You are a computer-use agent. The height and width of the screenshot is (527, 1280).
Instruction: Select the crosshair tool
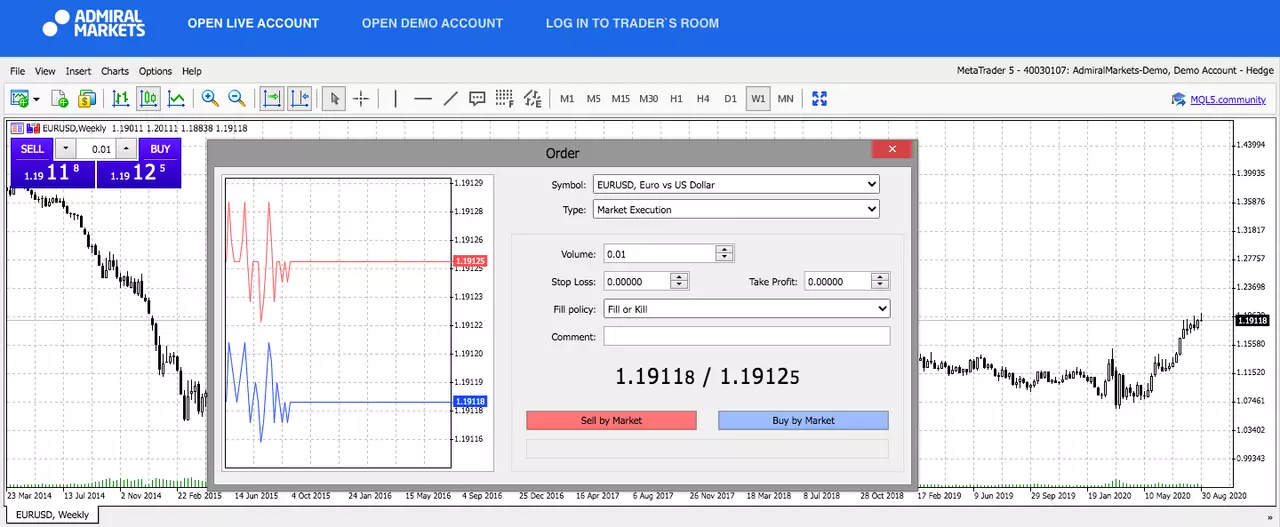(x=361, y=98)
